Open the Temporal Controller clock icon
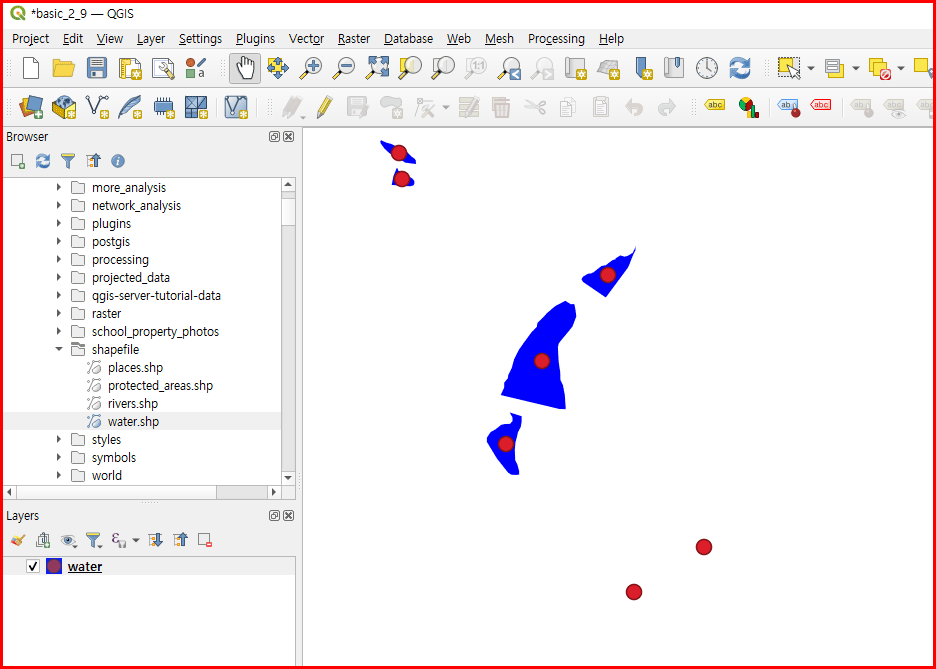936x669 pixels. (x=707, y=68)
